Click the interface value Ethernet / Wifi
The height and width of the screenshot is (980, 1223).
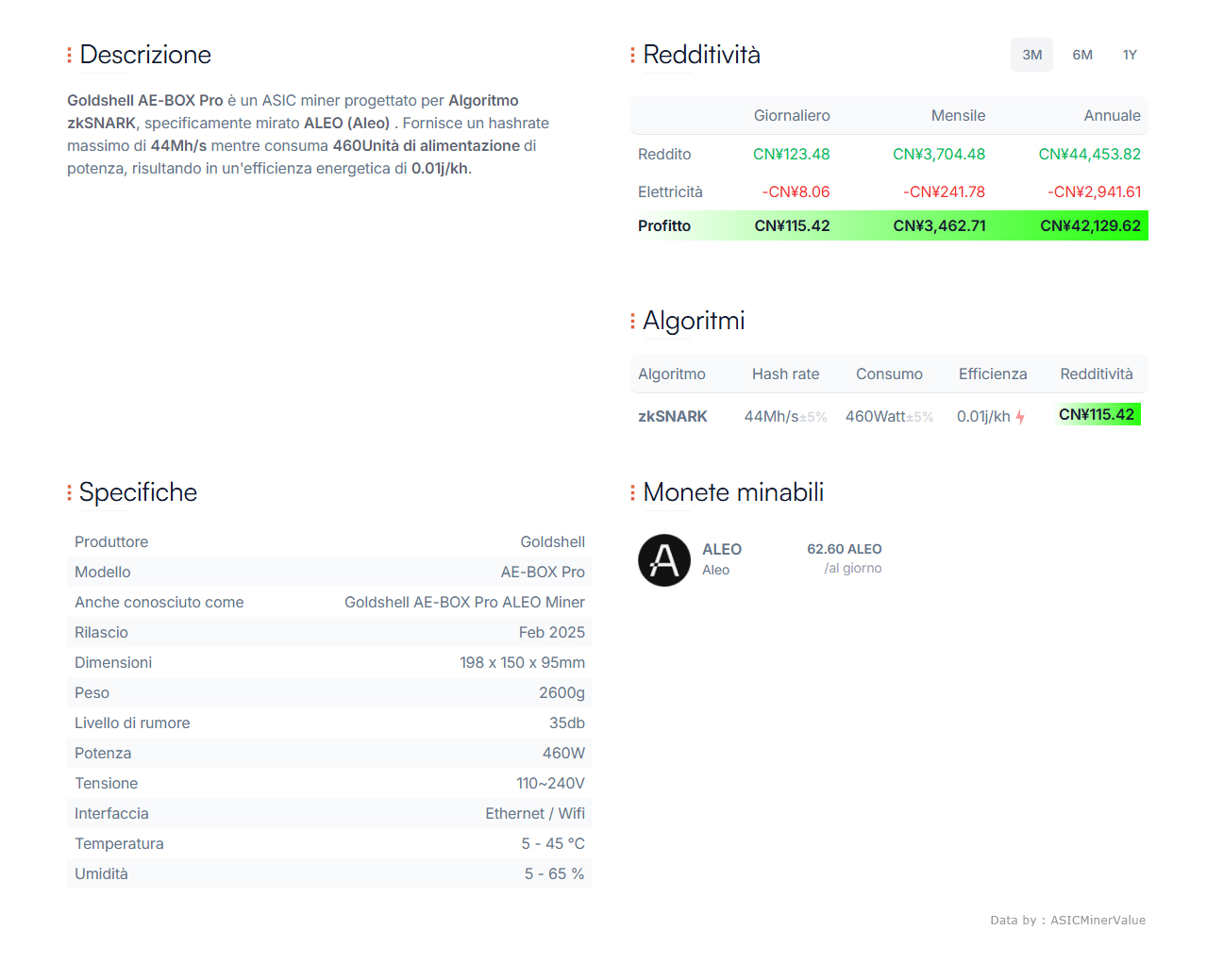535,813
